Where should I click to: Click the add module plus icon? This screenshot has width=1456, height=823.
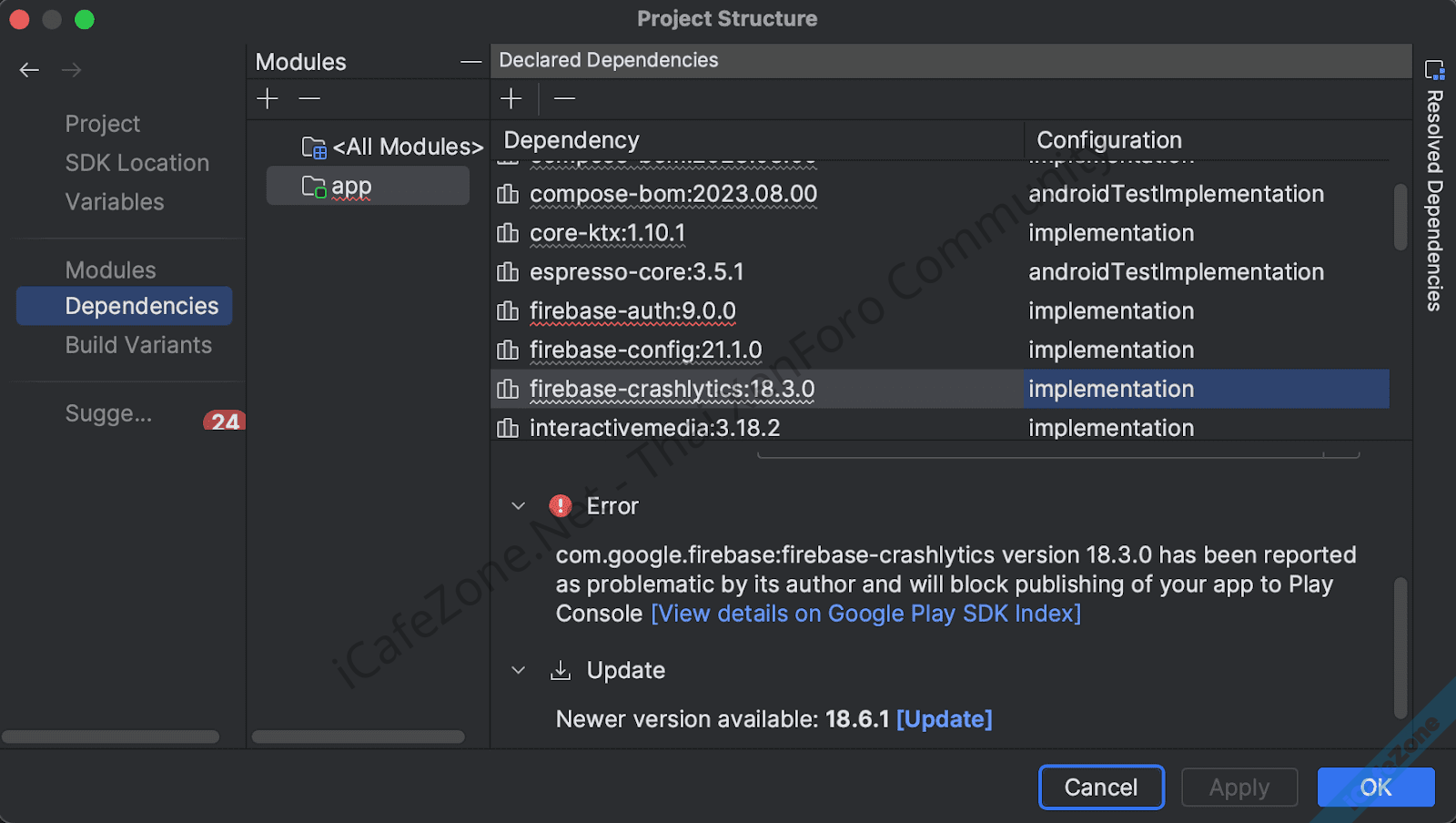[268, 98]
